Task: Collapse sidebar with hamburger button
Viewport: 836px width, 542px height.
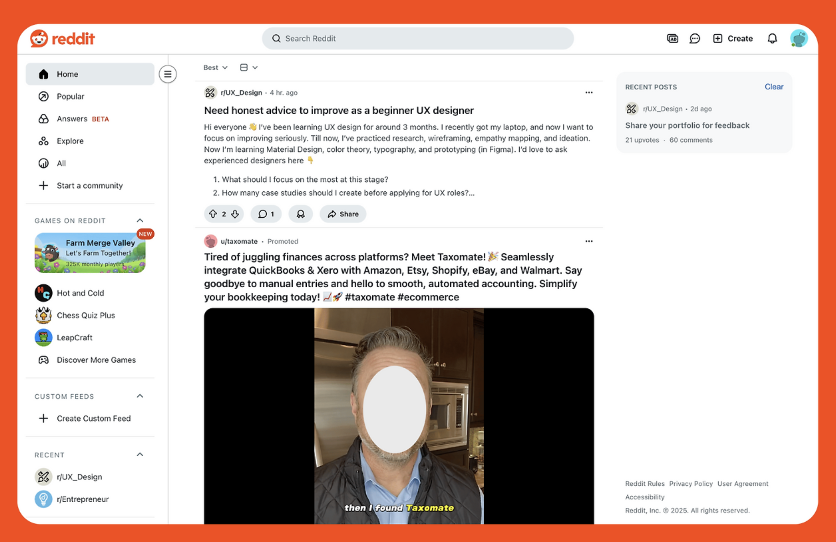Action: (167, 74)
